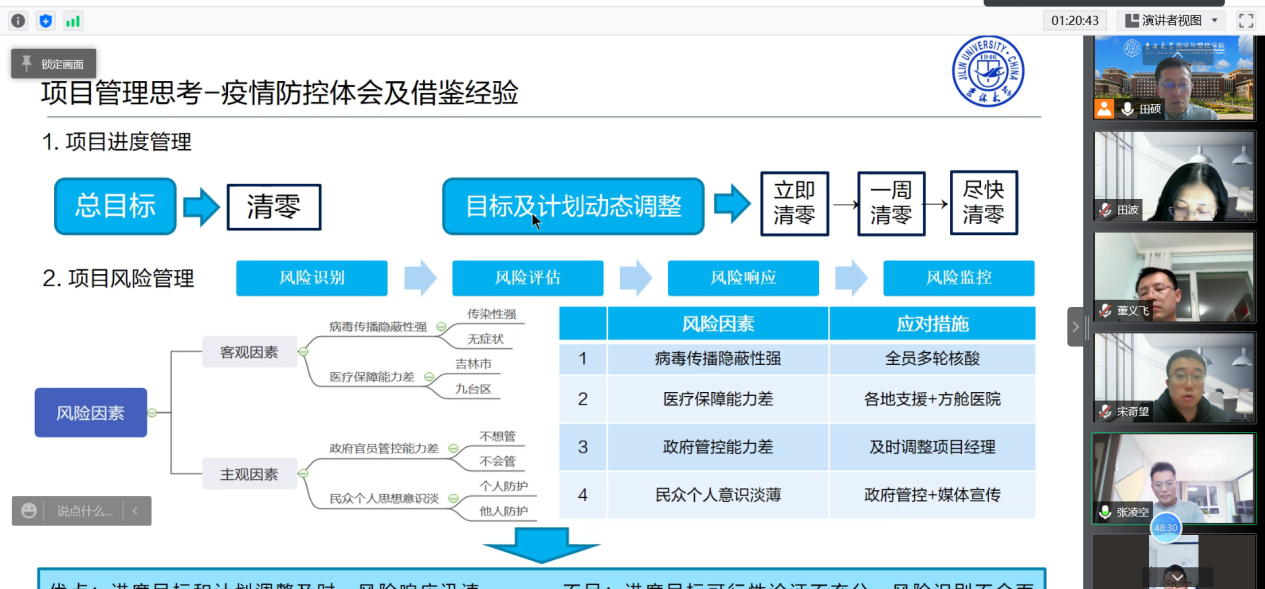Click 张凌空's active microphone icon
The width and height of the screenshot is (1265, 589).
coord(1105,512)
